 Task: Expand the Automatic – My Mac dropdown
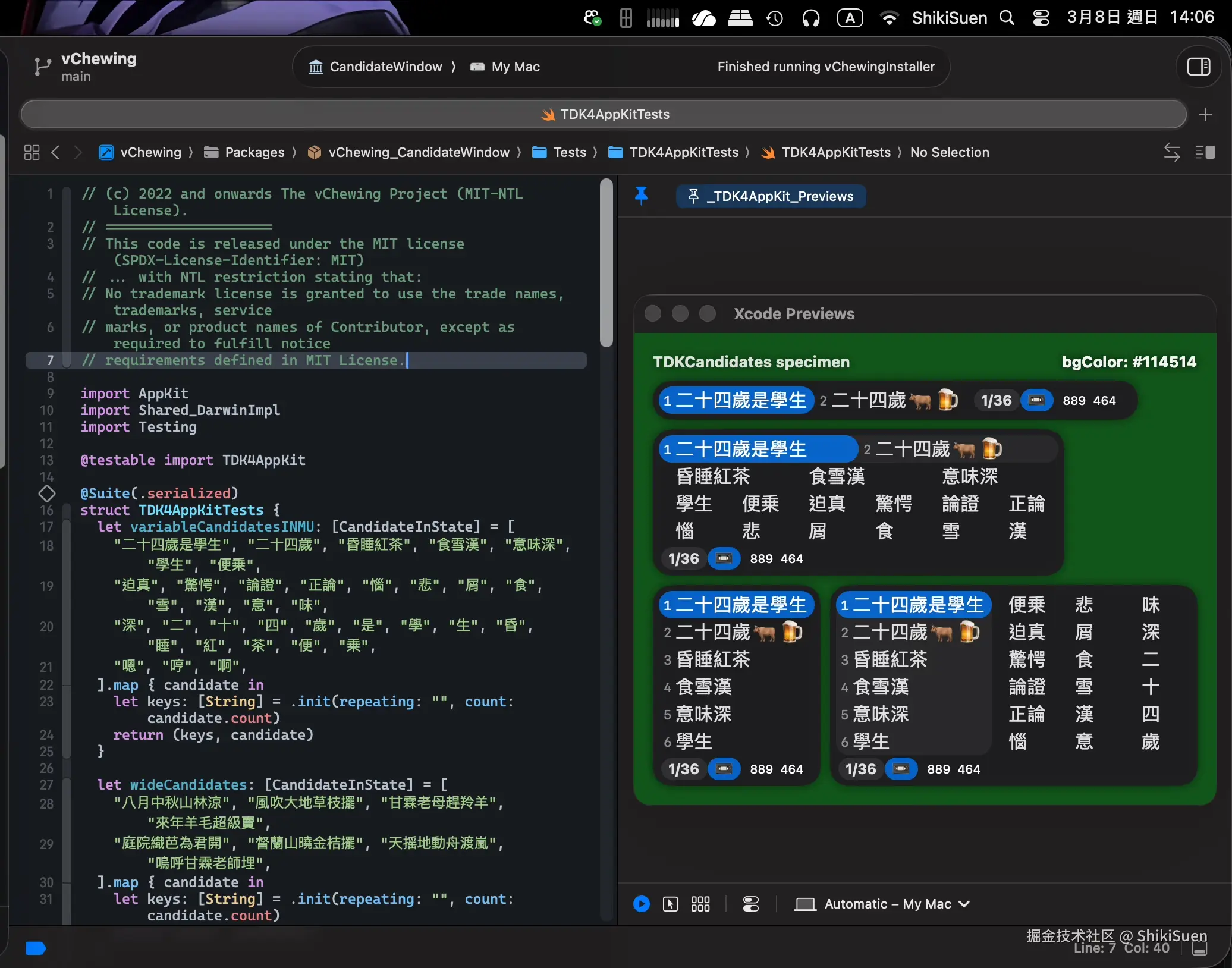click(887, 904)
